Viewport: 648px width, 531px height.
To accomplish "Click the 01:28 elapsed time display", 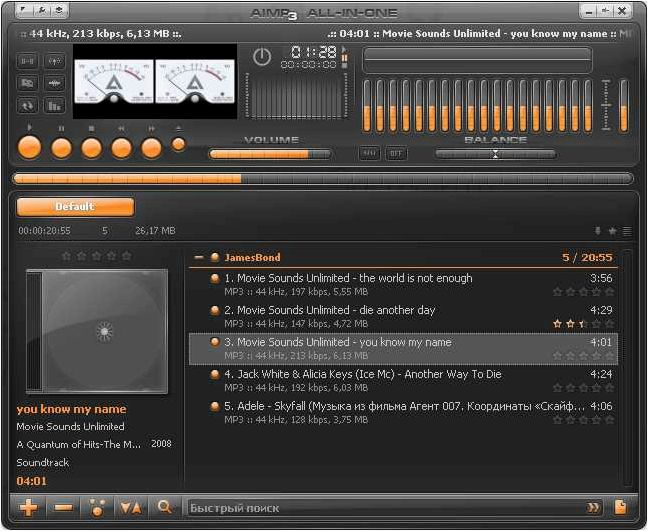I will coord(313,52).
